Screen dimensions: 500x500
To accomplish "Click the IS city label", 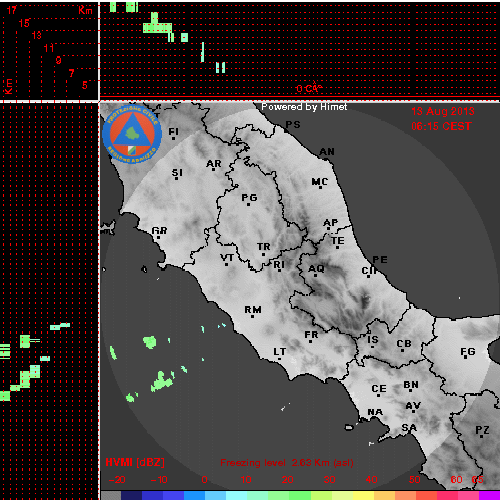I will [x=373, y=340].
